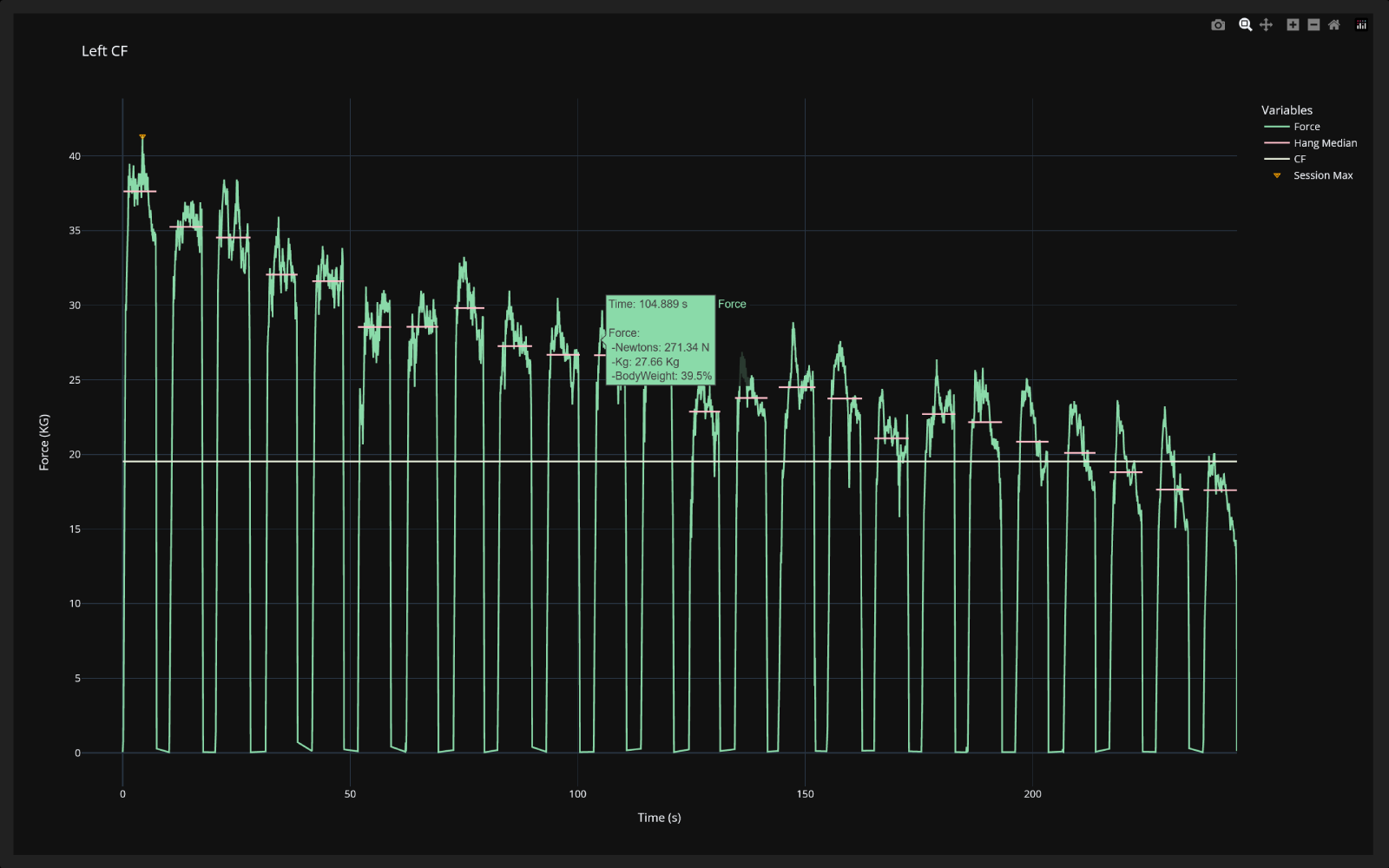The image size is (1389, 868).
Task: Toggle Session Max marker in legend
Action: (1309, 175)
